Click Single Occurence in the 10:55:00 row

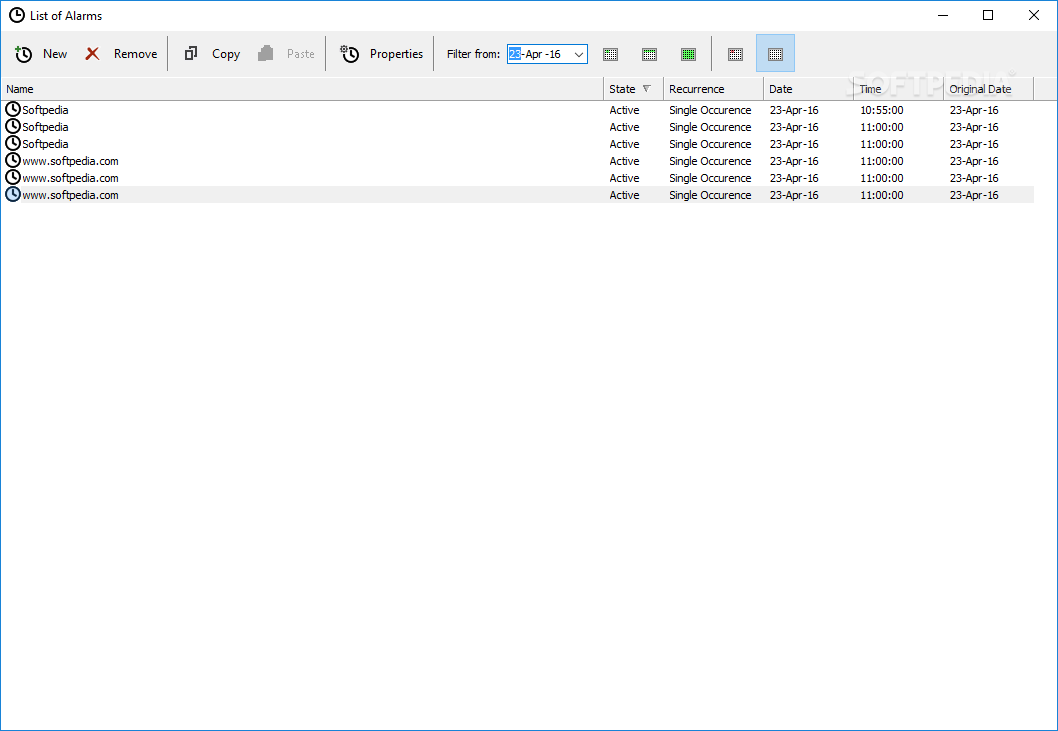tap(710, 110)
